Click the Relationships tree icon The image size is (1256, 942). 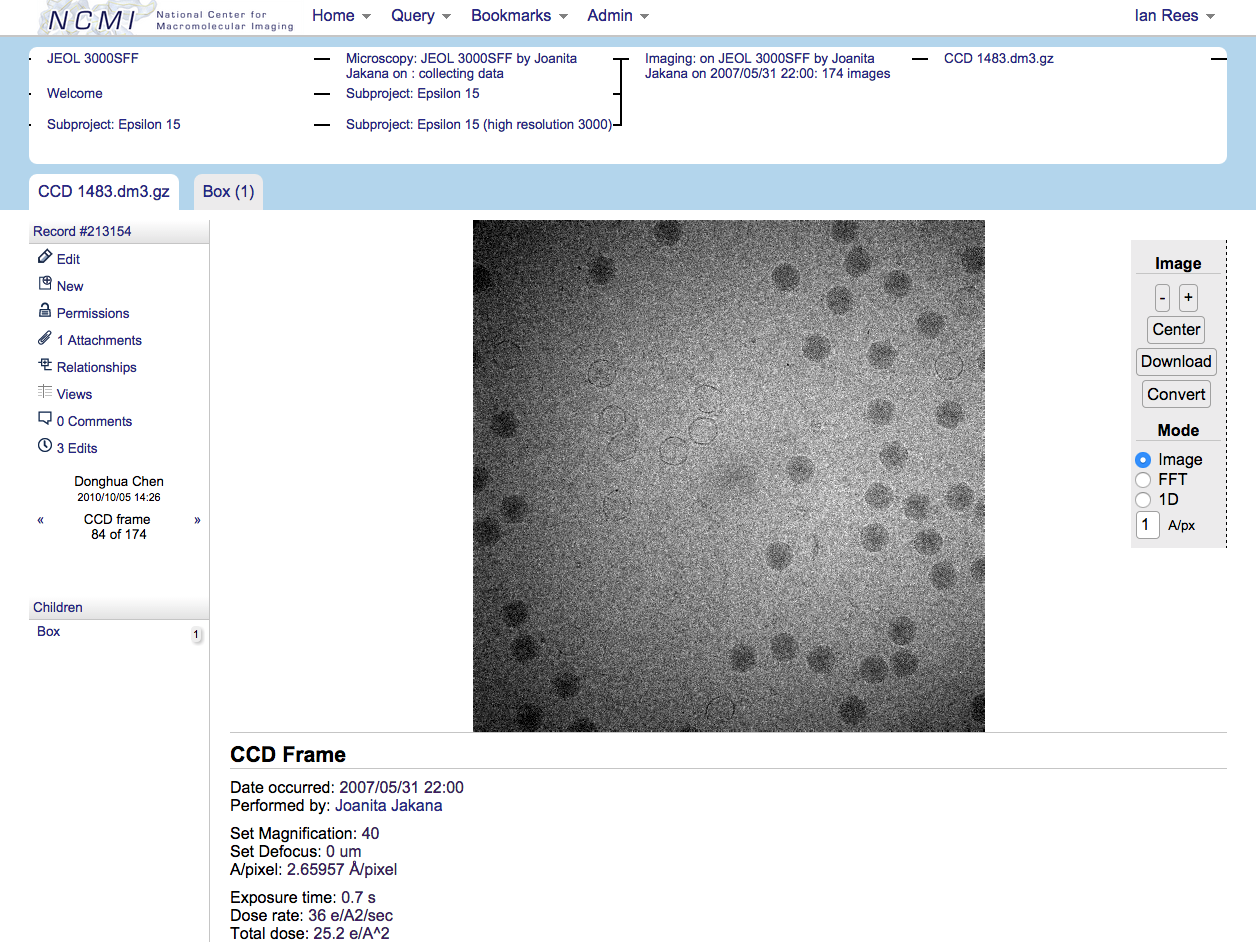45,365
